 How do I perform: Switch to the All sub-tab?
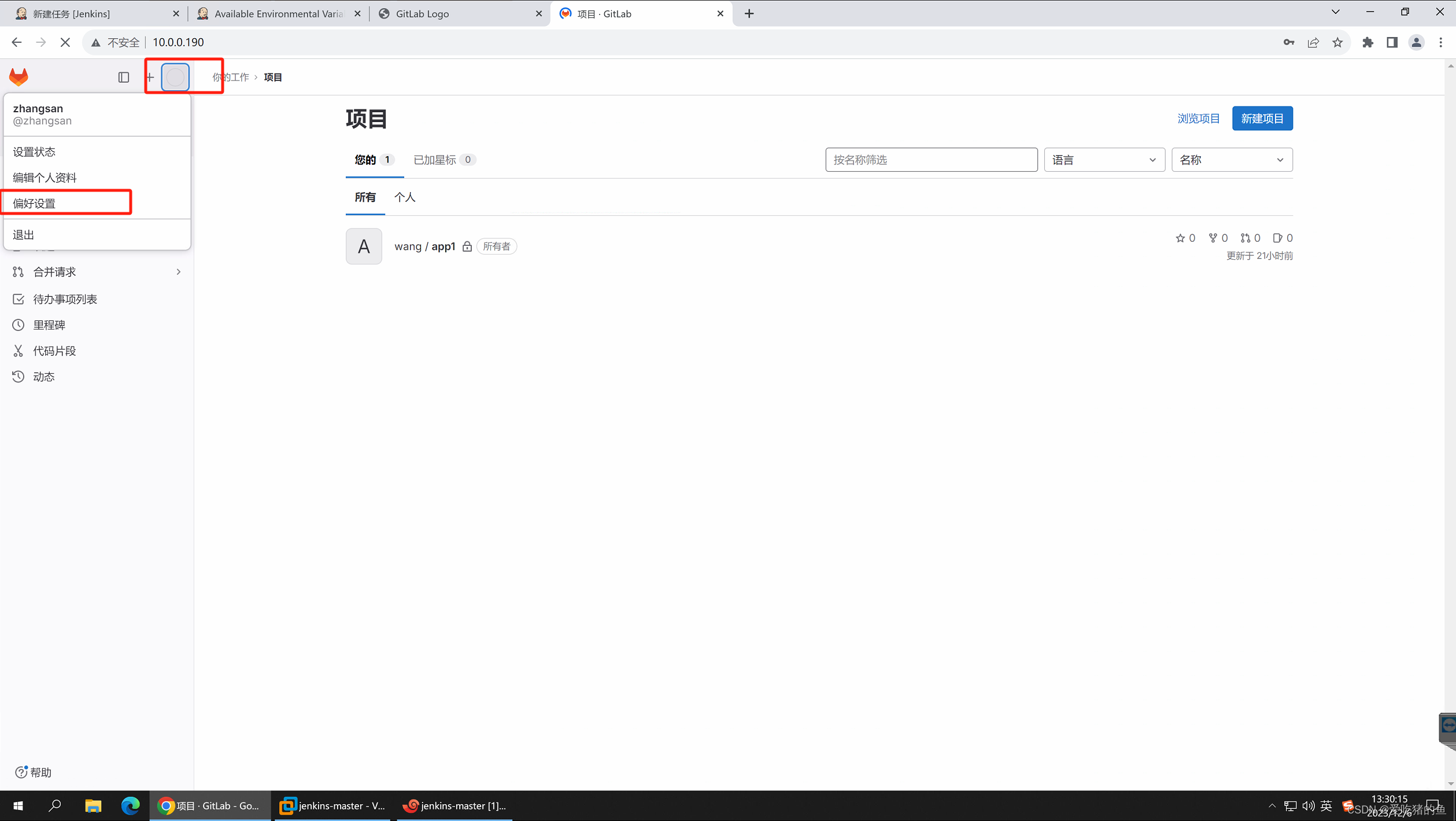pyautogui.click(x=365, y=197)
